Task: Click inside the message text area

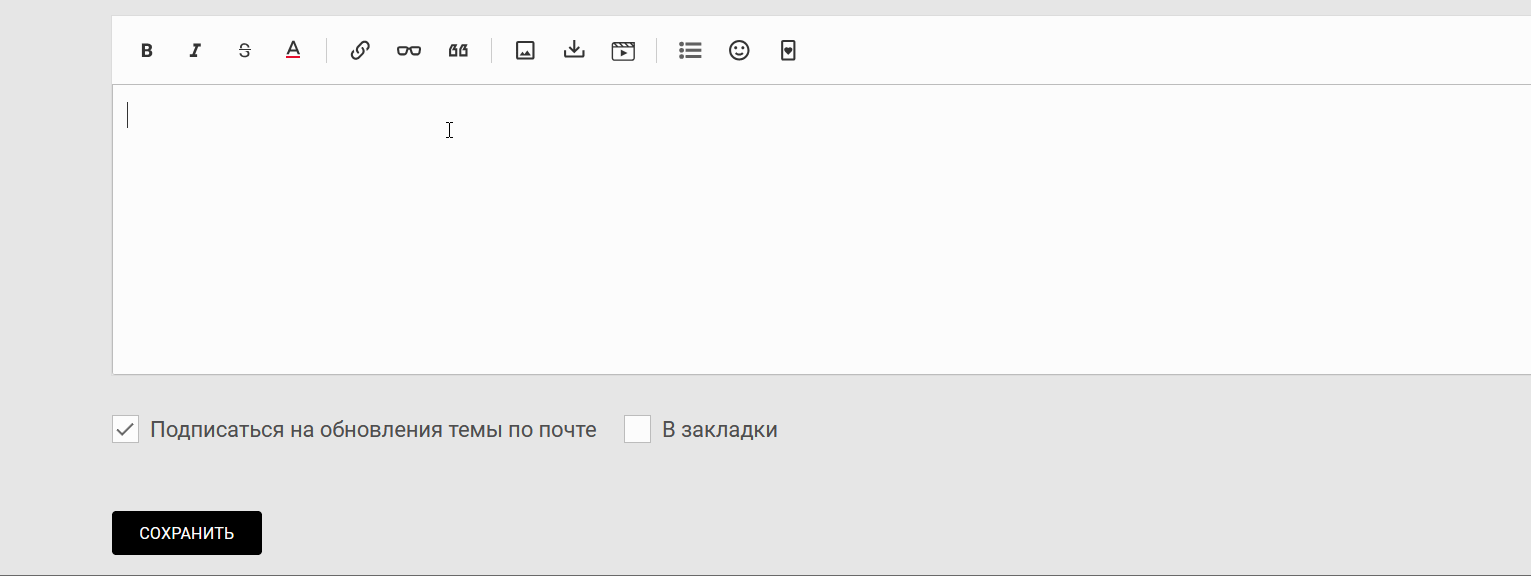Action: coord(821,230)
